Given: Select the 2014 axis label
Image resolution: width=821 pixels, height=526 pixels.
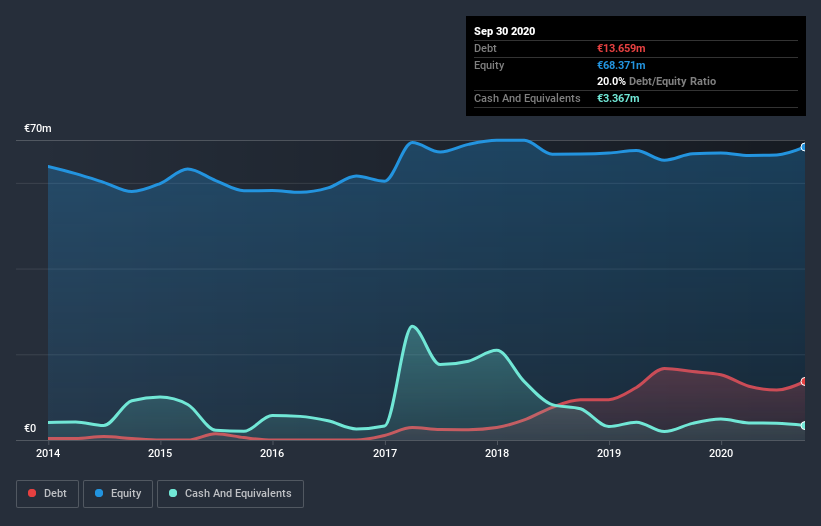Looking at the screenshot, I should coord(48,453).
